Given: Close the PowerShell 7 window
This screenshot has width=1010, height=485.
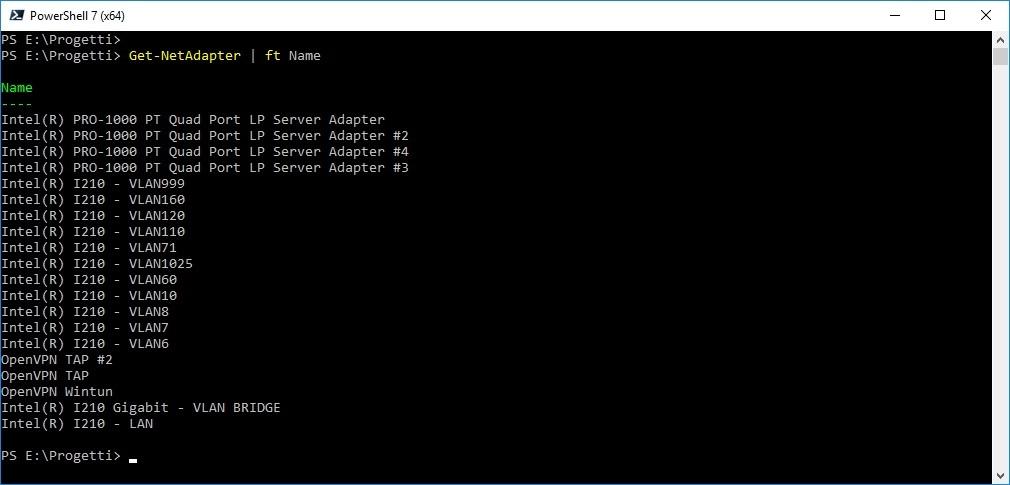Looking at the screenshot, I should 986,15.
